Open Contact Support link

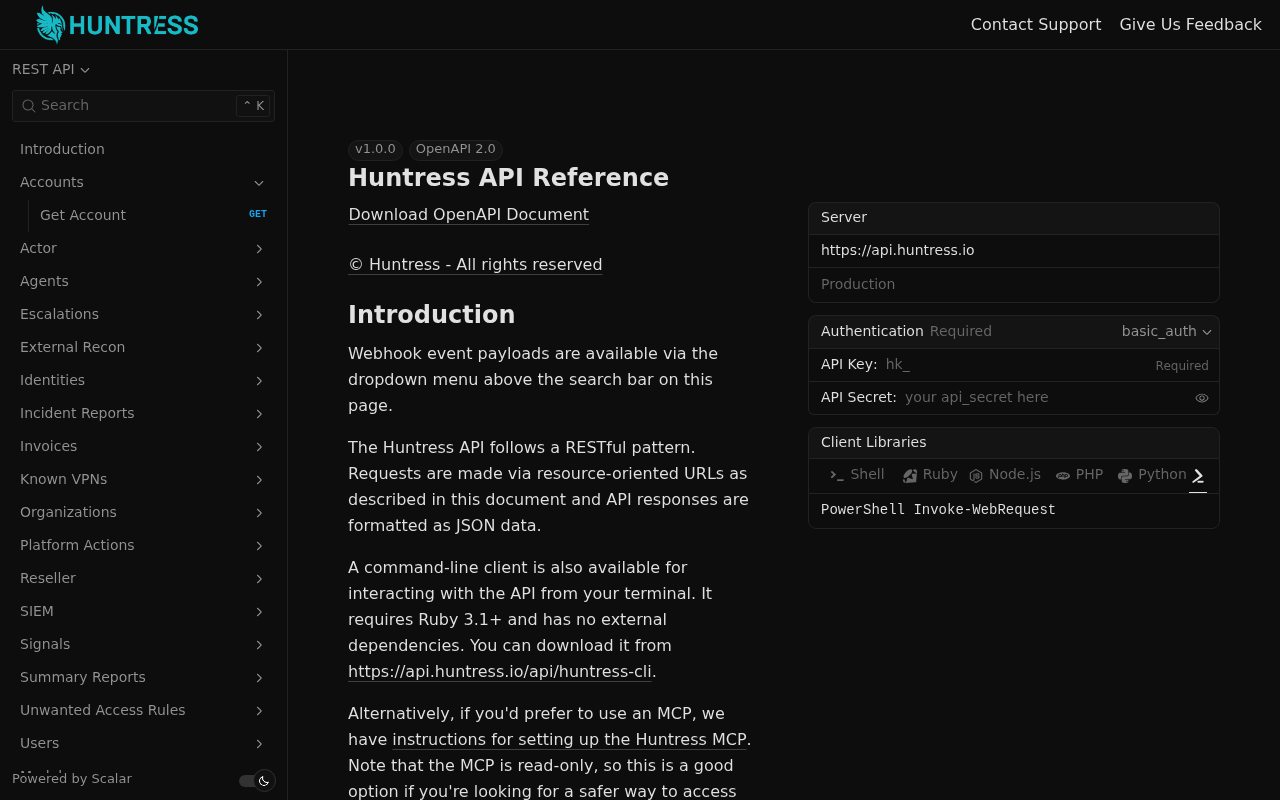click(x=1036, y=24)
